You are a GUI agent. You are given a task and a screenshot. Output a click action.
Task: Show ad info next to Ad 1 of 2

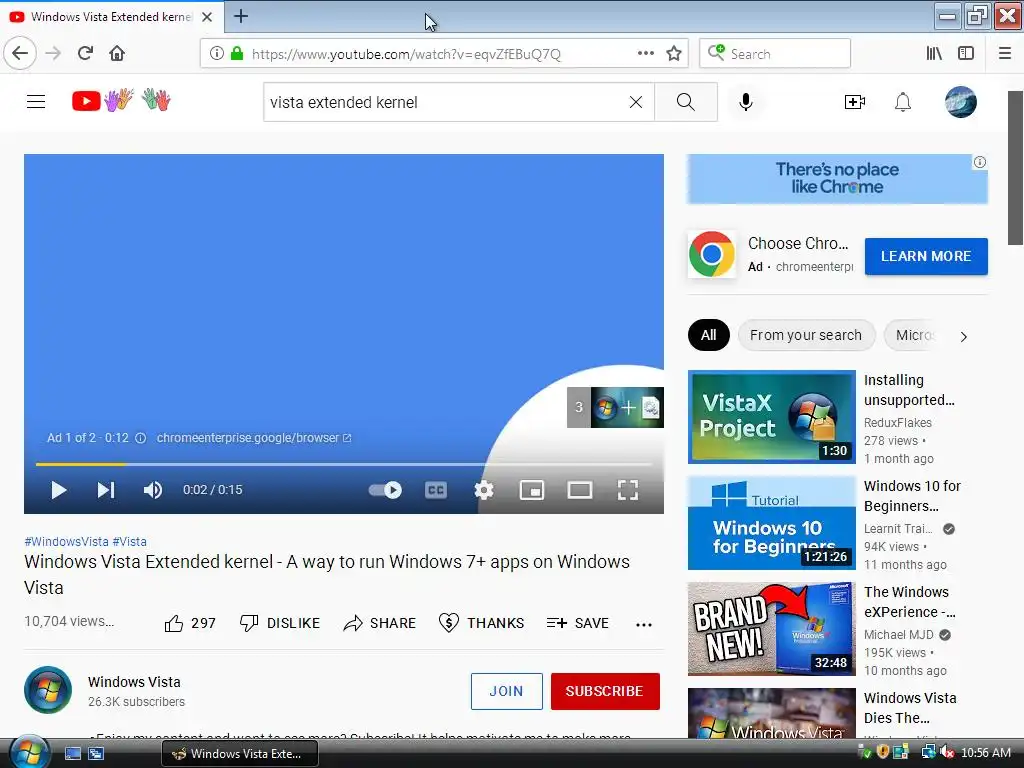140,438
